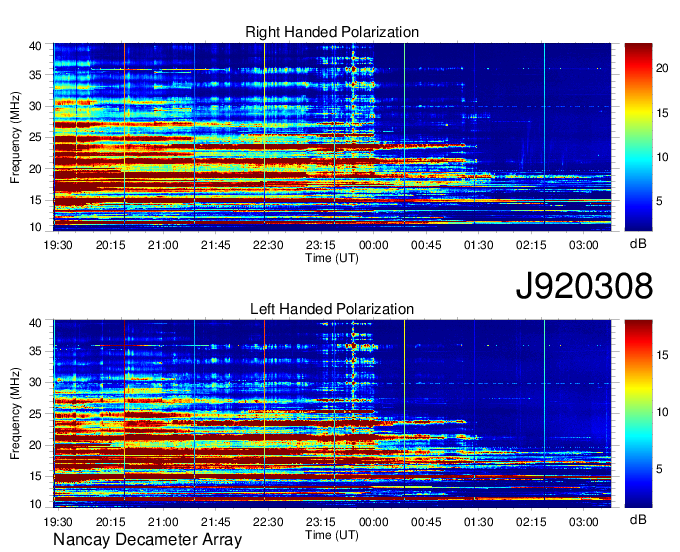Click the 35 MHz tick label of the bottom plot
The width and height of the screenshot is (680, 552).
[x=35, y=351]
